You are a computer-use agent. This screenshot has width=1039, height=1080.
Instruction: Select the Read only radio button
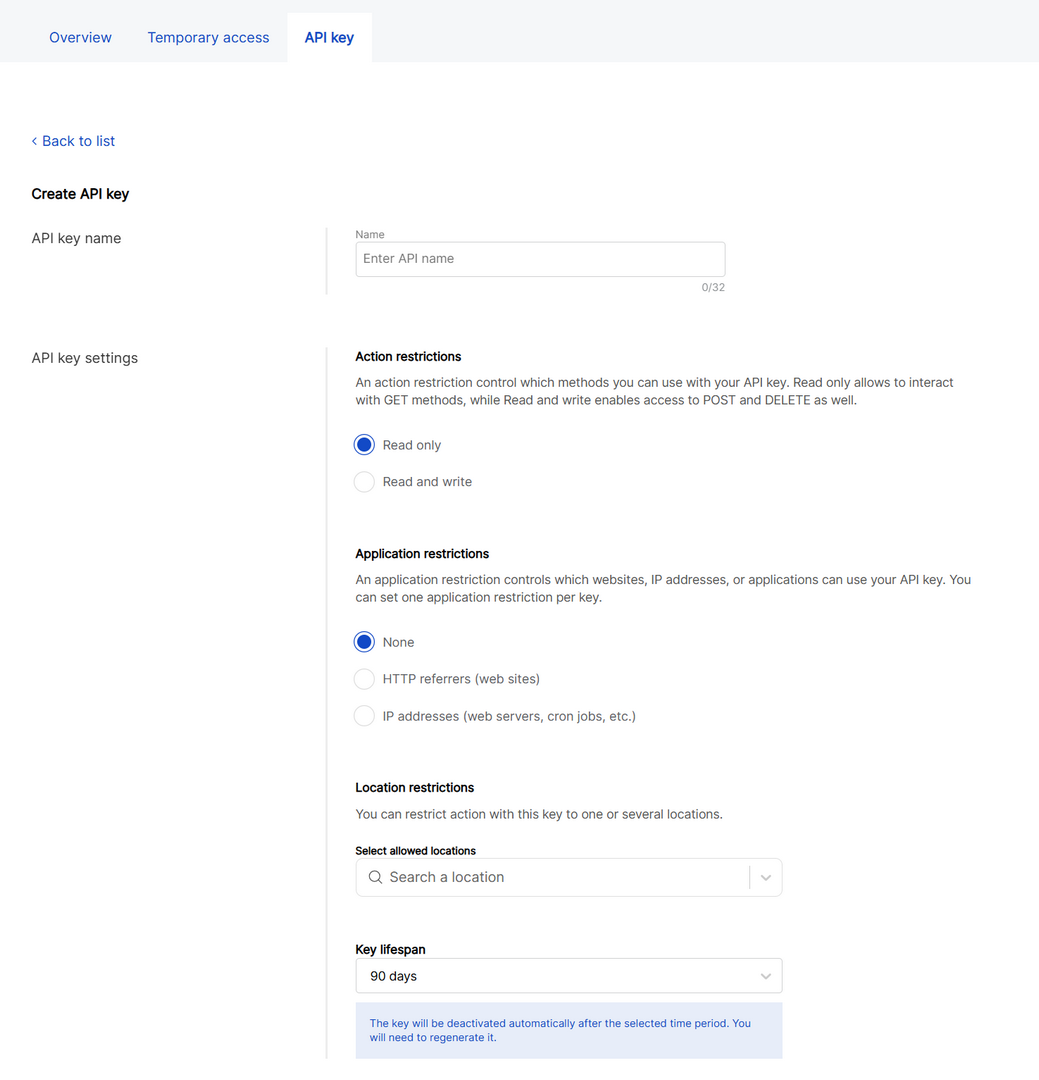point(364,444)
